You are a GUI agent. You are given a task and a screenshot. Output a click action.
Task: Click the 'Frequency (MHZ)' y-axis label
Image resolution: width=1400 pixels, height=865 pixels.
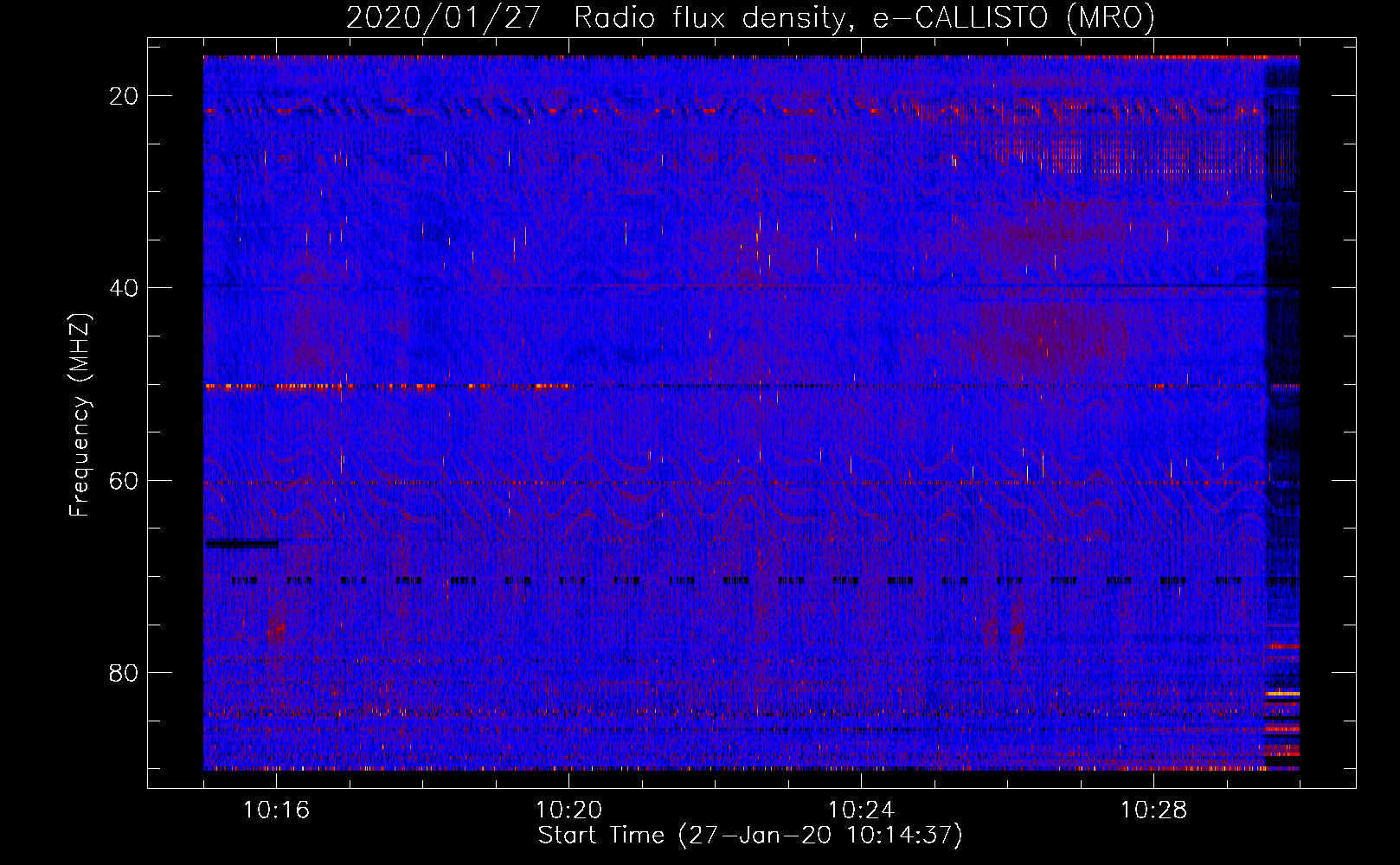pyautogui.click(x=80, y=415)
